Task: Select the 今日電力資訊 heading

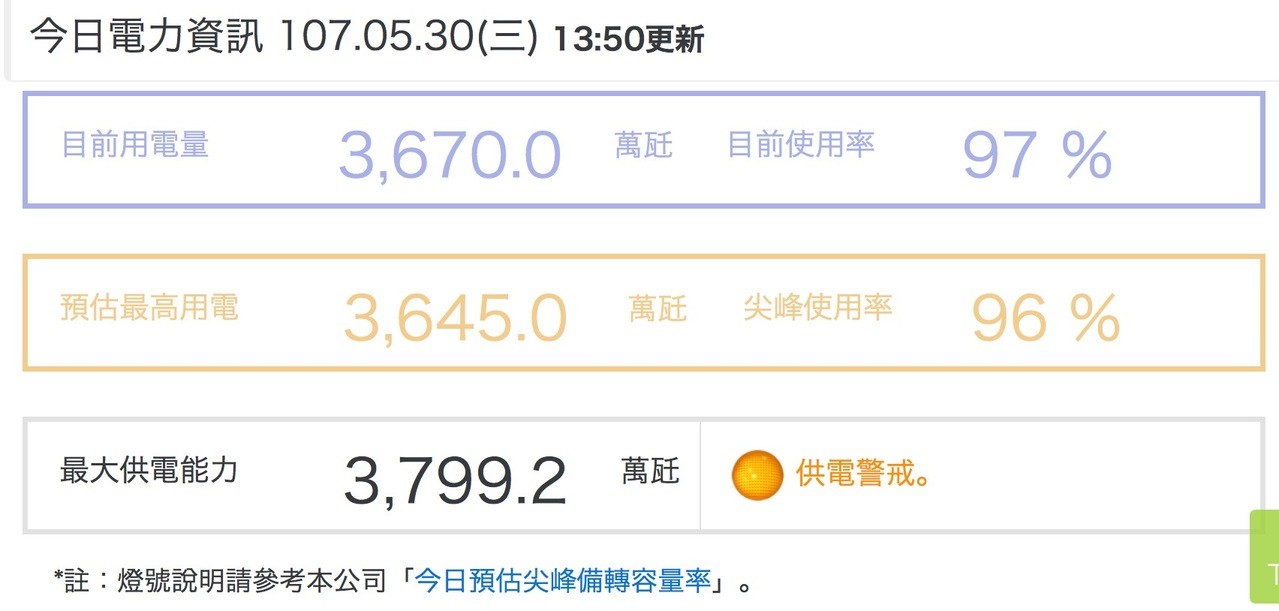Action: (x=147, y=38)
